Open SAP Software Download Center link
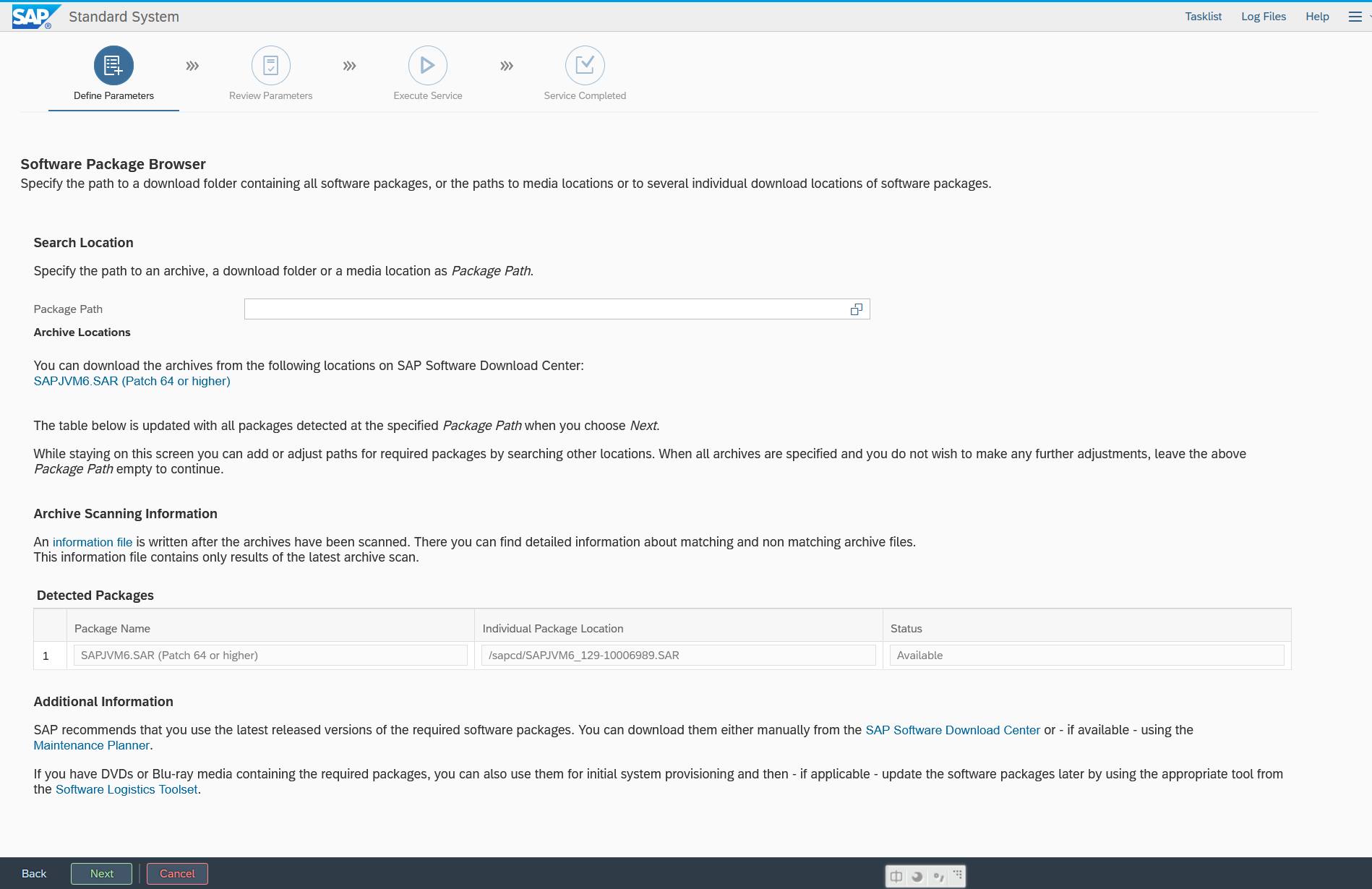The height and width of the screenshot is (889, 1372). point(953,730)
